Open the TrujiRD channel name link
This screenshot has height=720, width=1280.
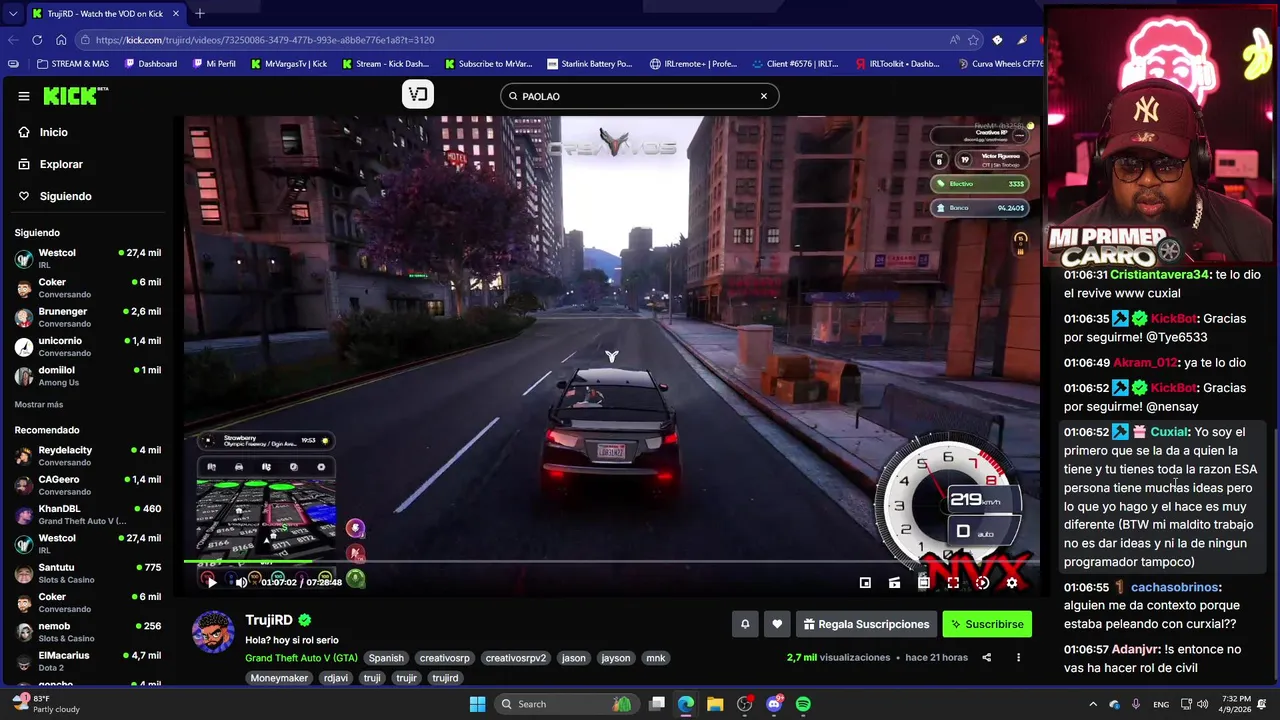269,620
